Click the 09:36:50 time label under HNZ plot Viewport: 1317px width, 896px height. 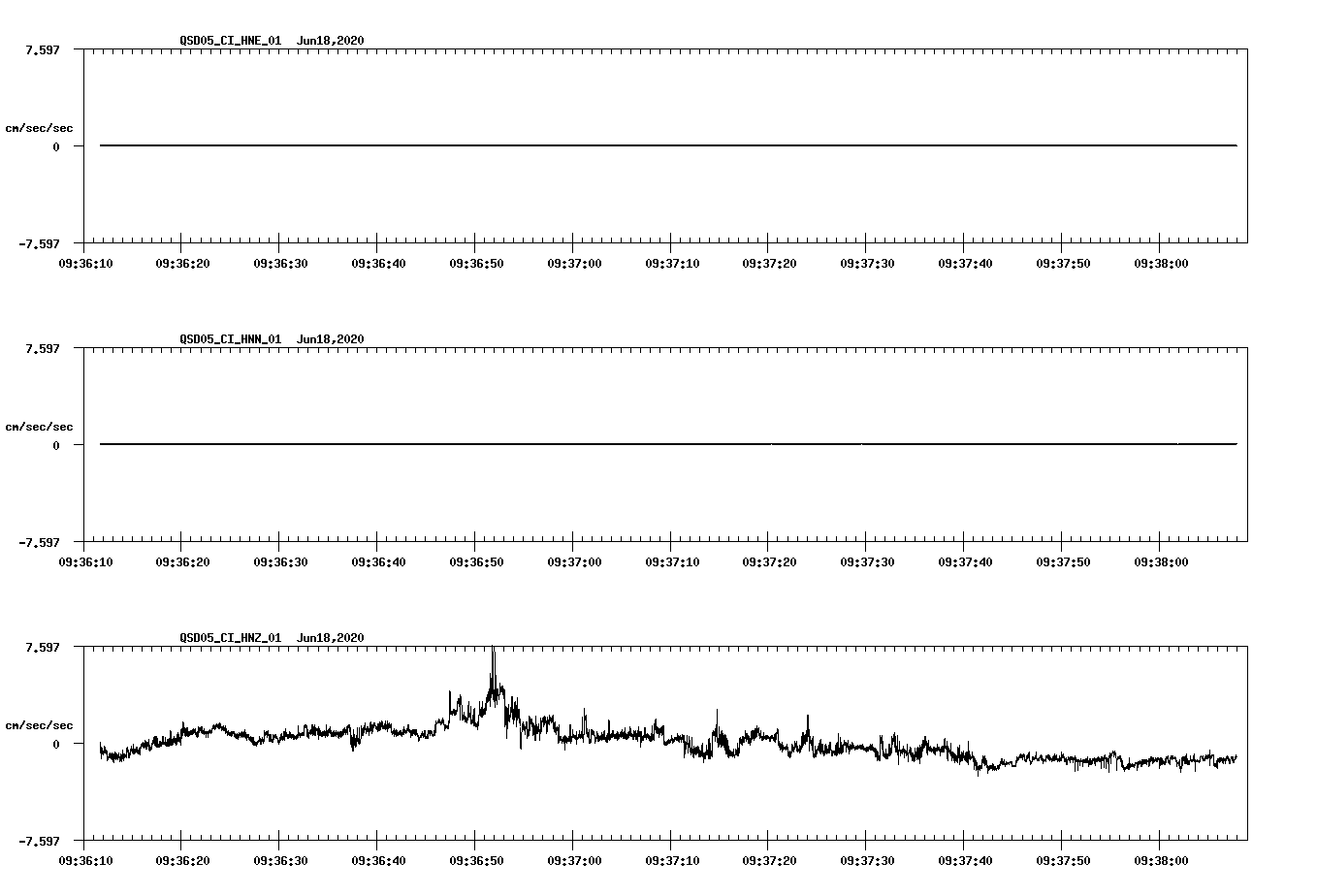(x=476, y=860)
